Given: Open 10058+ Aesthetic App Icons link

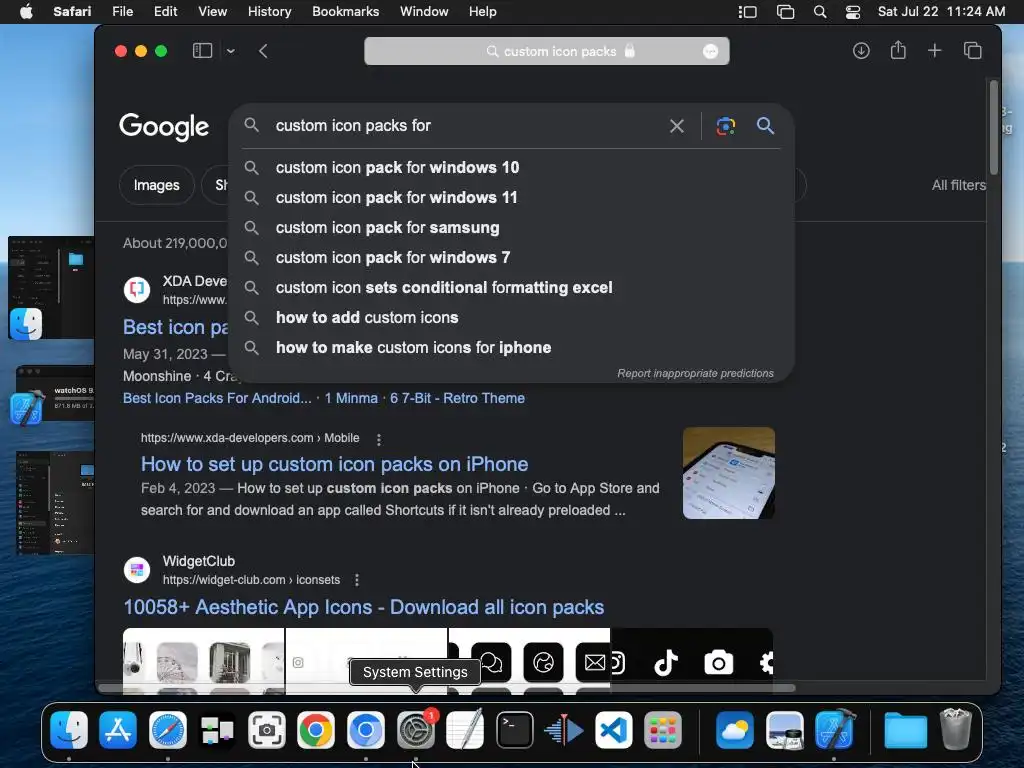Looking at the screenshot, I should [x=364, y=607].
